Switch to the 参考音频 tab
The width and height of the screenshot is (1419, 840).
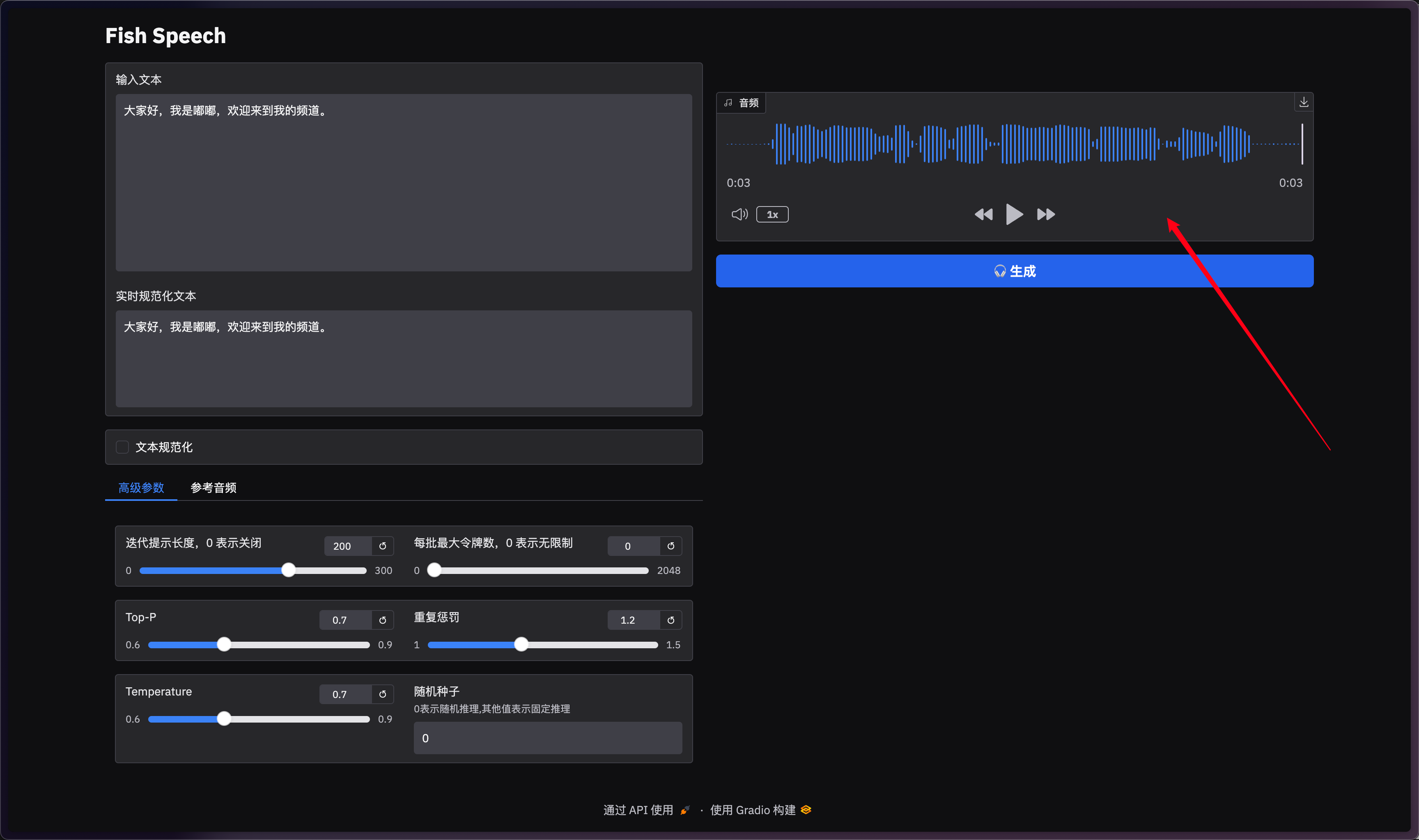coord(214,487)
